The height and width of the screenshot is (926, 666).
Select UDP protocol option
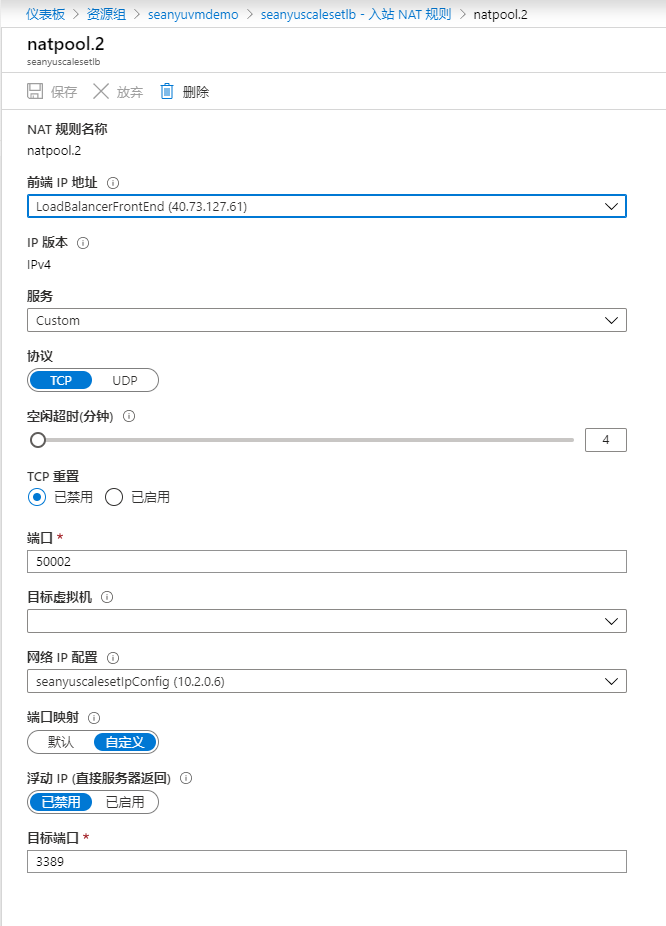coord(125,380)
